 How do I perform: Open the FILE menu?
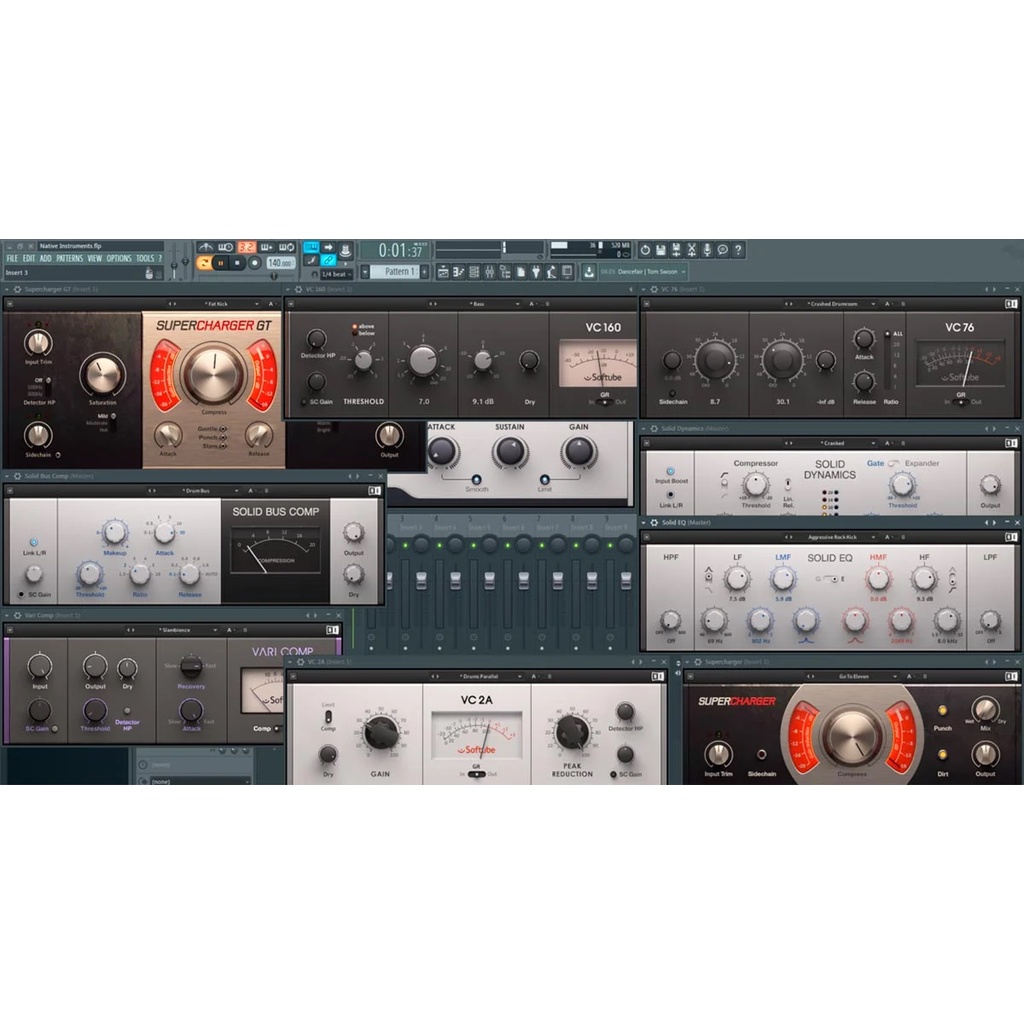point(12,259)
